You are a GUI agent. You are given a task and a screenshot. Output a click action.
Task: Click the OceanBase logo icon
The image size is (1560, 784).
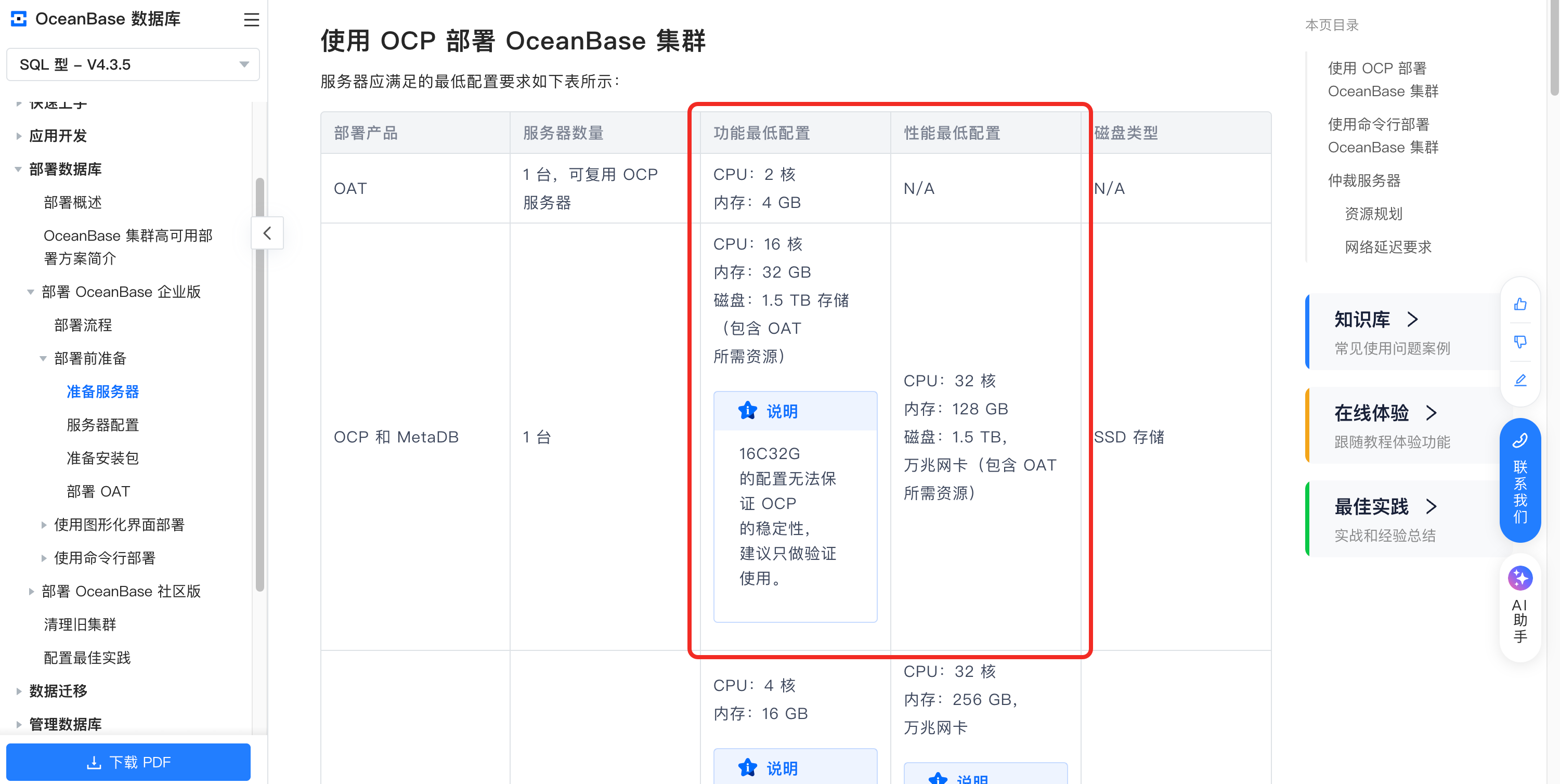coord(19,19)
